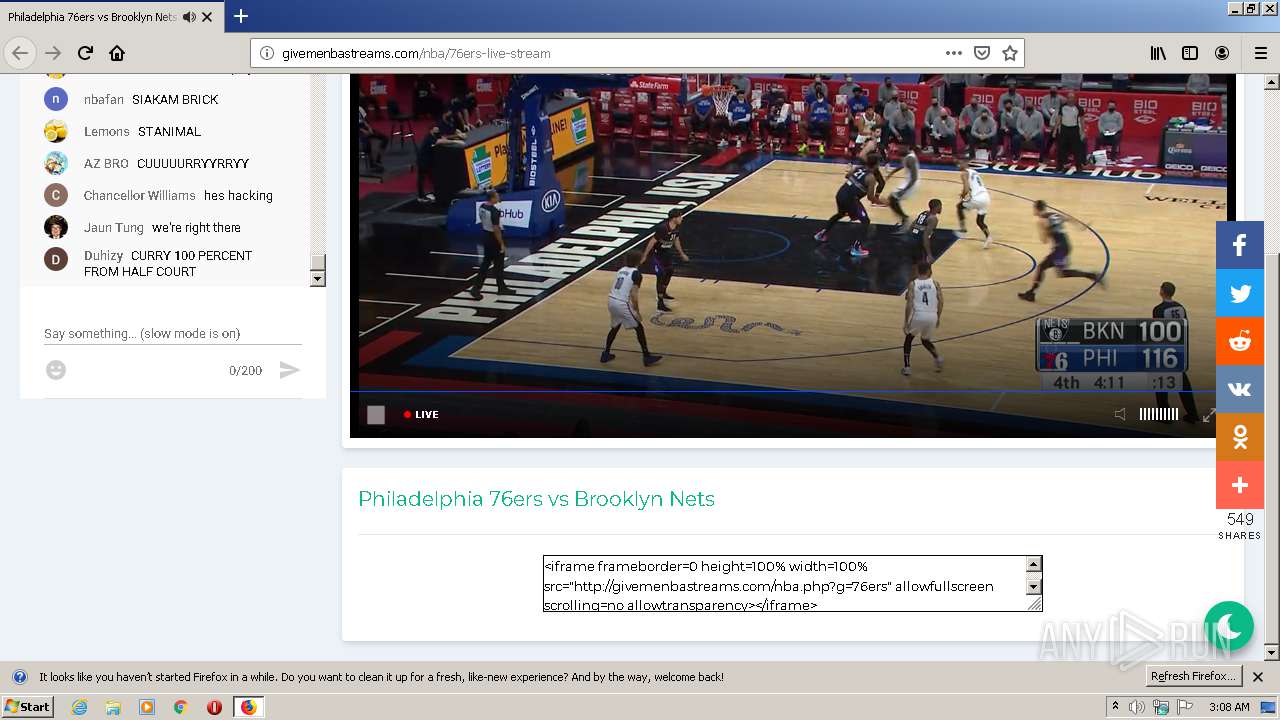
Task: Bookmark this page with star icon
Action: pyautogui.click(x=1010, y=53)
